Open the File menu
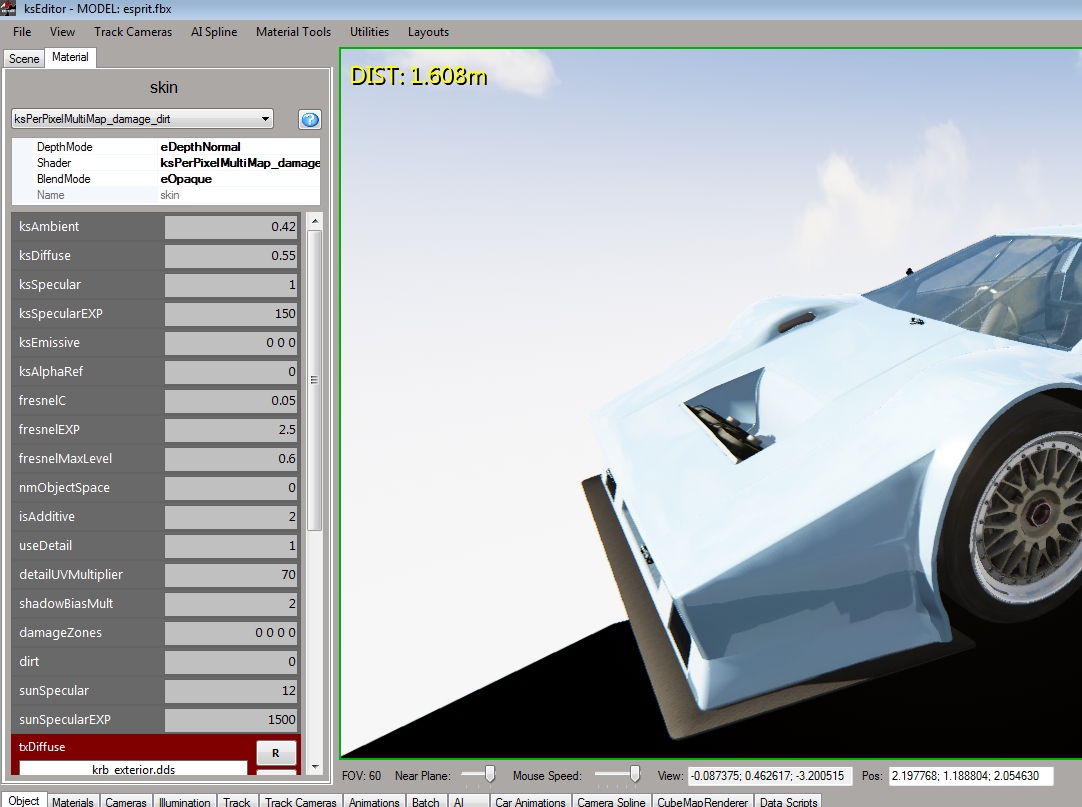Viewport: 1082px width, 807px height. point(22,32)
